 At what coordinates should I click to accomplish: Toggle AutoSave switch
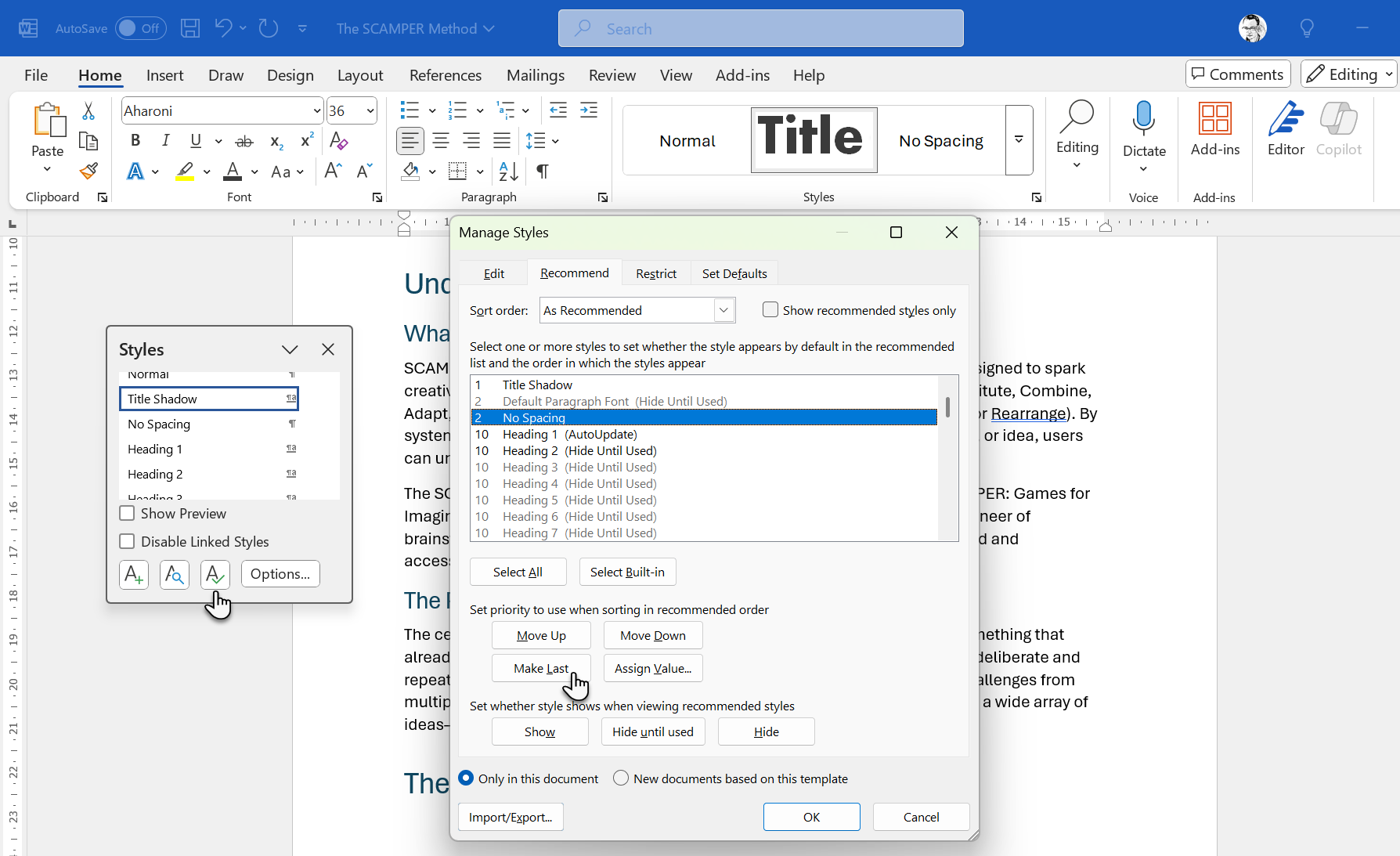141,28
